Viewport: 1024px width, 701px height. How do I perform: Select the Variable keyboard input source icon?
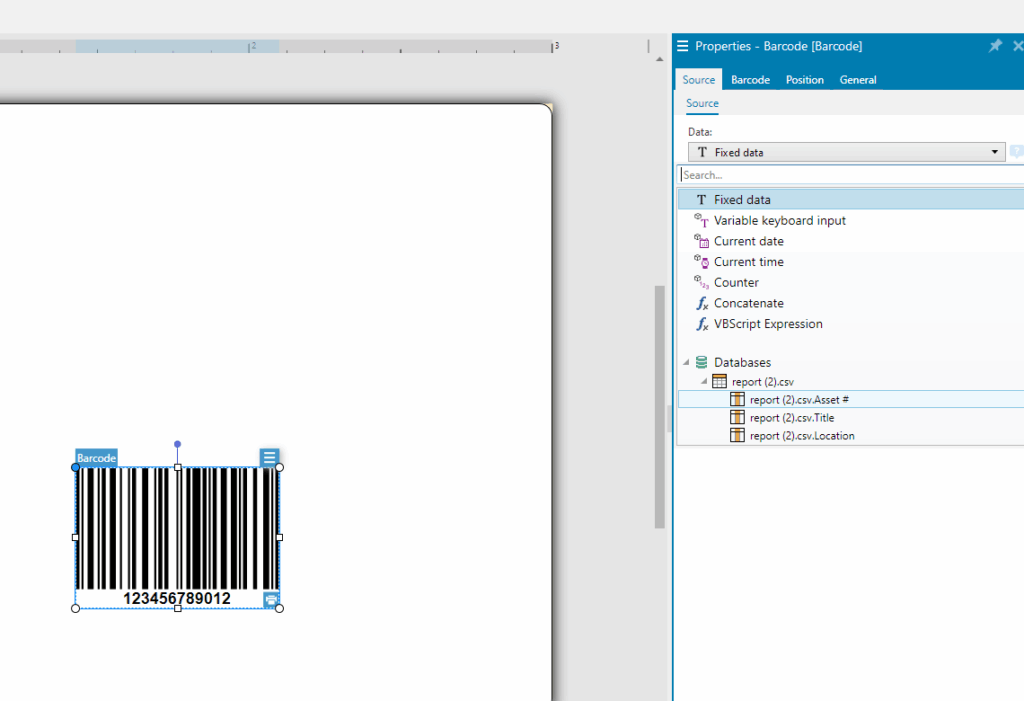[702, 220]
